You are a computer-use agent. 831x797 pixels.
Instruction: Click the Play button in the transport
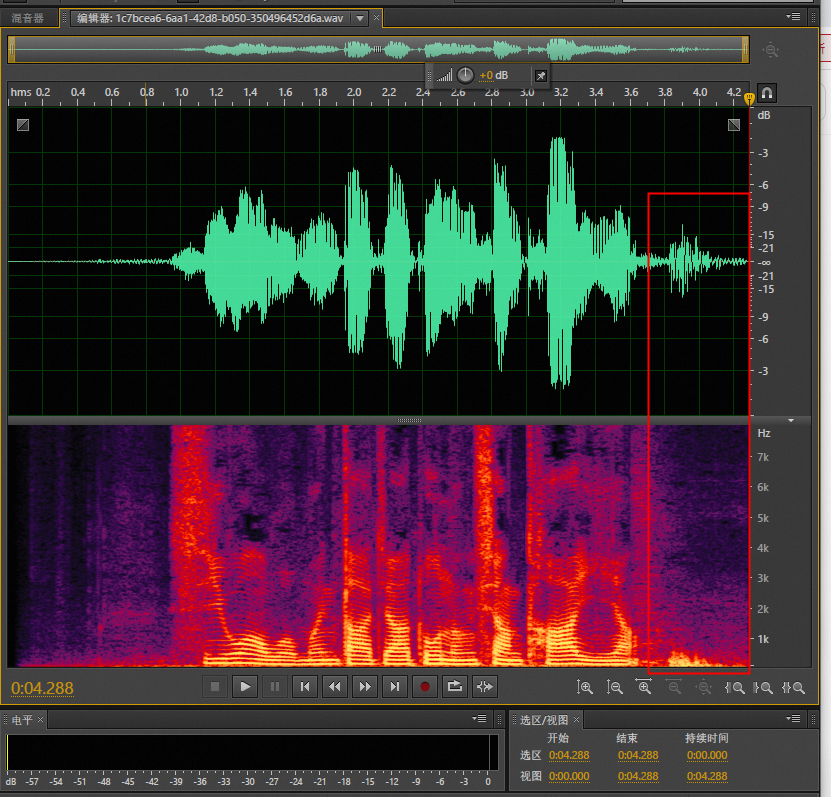point(245,686)
